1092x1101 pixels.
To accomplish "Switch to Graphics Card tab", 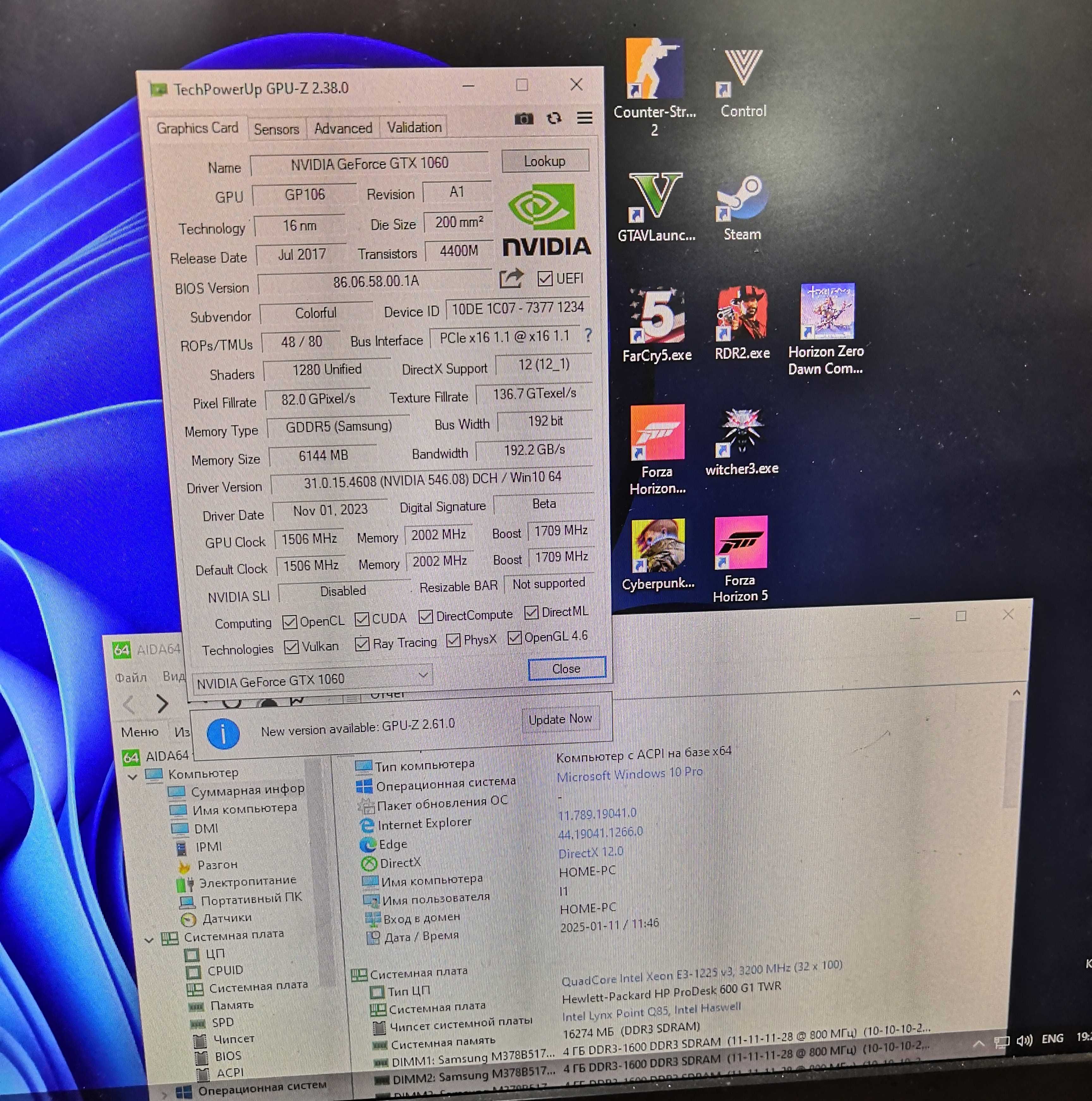I will [197, 128].
